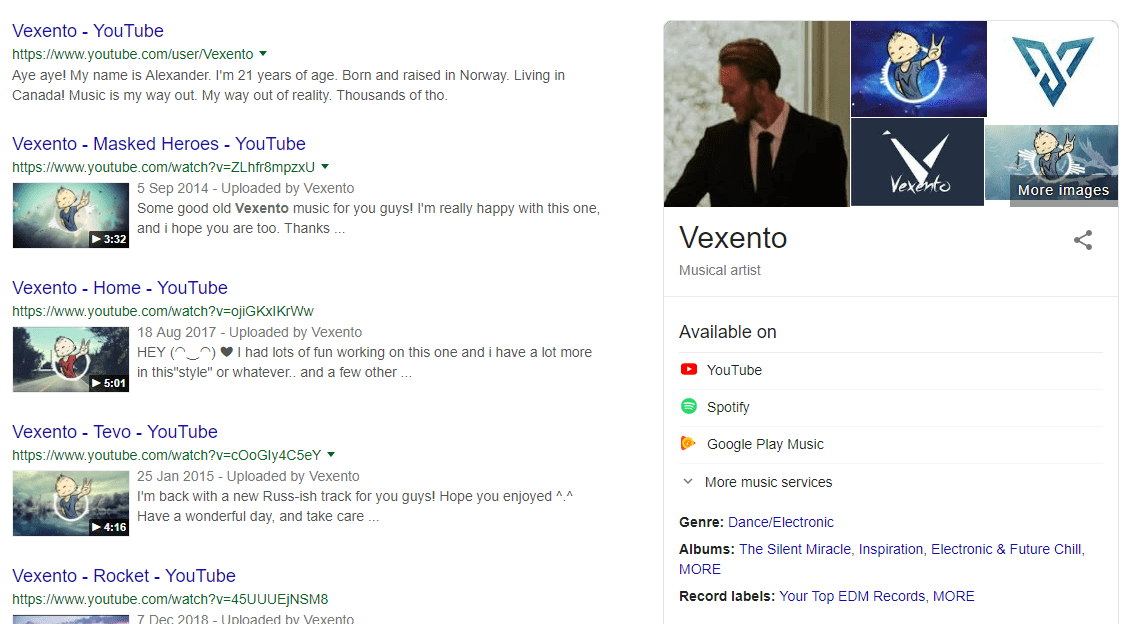Click the Home video watch URL
This screenshot has height=624, width=1134.
[x=163, y=311]
